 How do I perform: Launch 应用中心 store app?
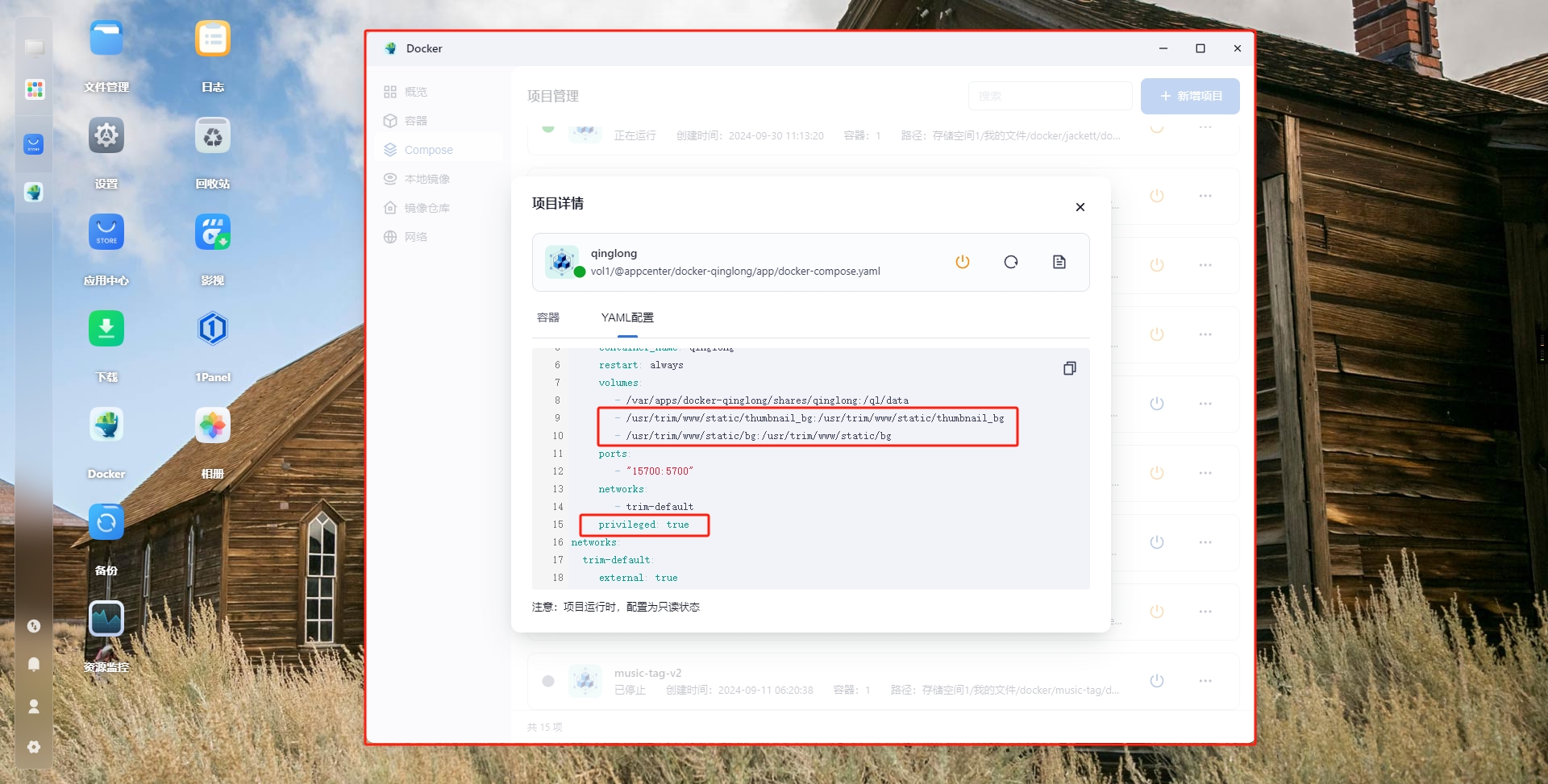pyautogui.click(x=106, y=232)
